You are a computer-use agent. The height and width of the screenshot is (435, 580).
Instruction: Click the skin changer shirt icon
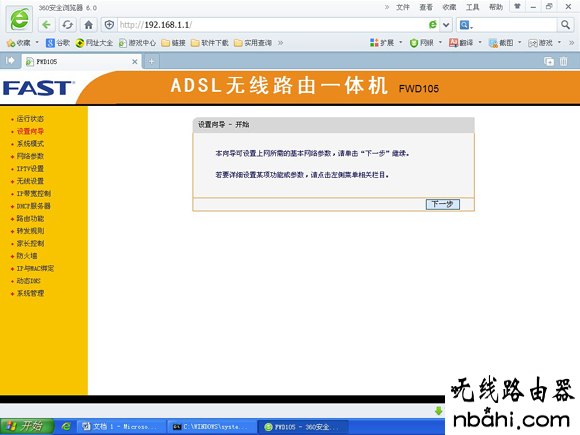coord(517,6)
